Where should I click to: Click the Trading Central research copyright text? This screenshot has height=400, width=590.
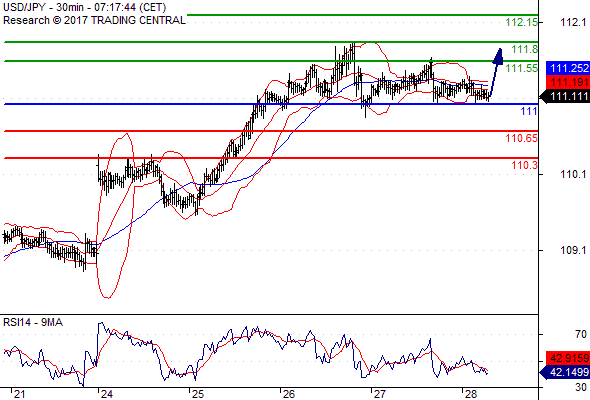click(94, 20)
